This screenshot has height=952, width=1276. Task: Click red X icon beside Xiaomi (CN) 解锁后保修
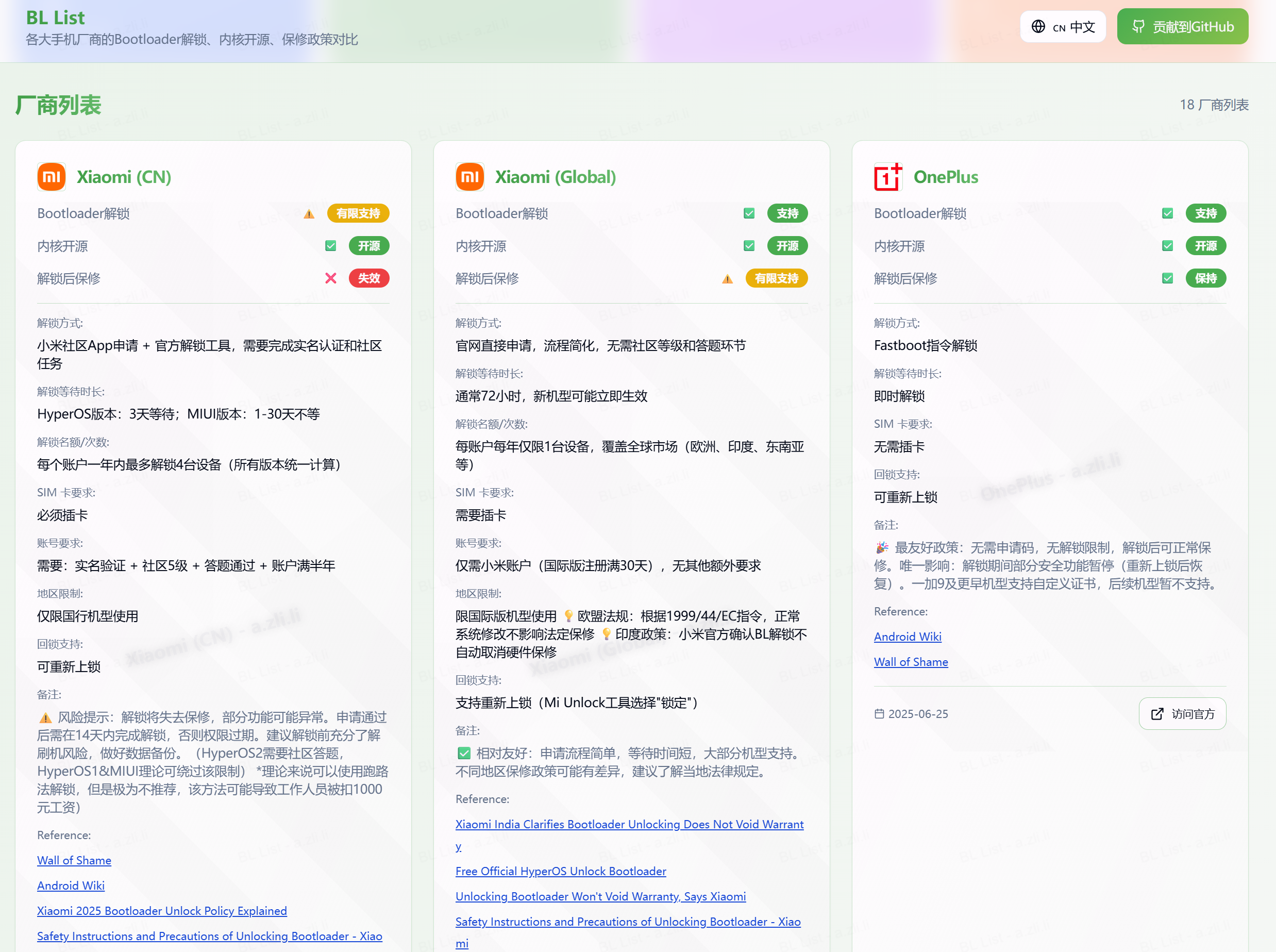[x=331, y=278]
